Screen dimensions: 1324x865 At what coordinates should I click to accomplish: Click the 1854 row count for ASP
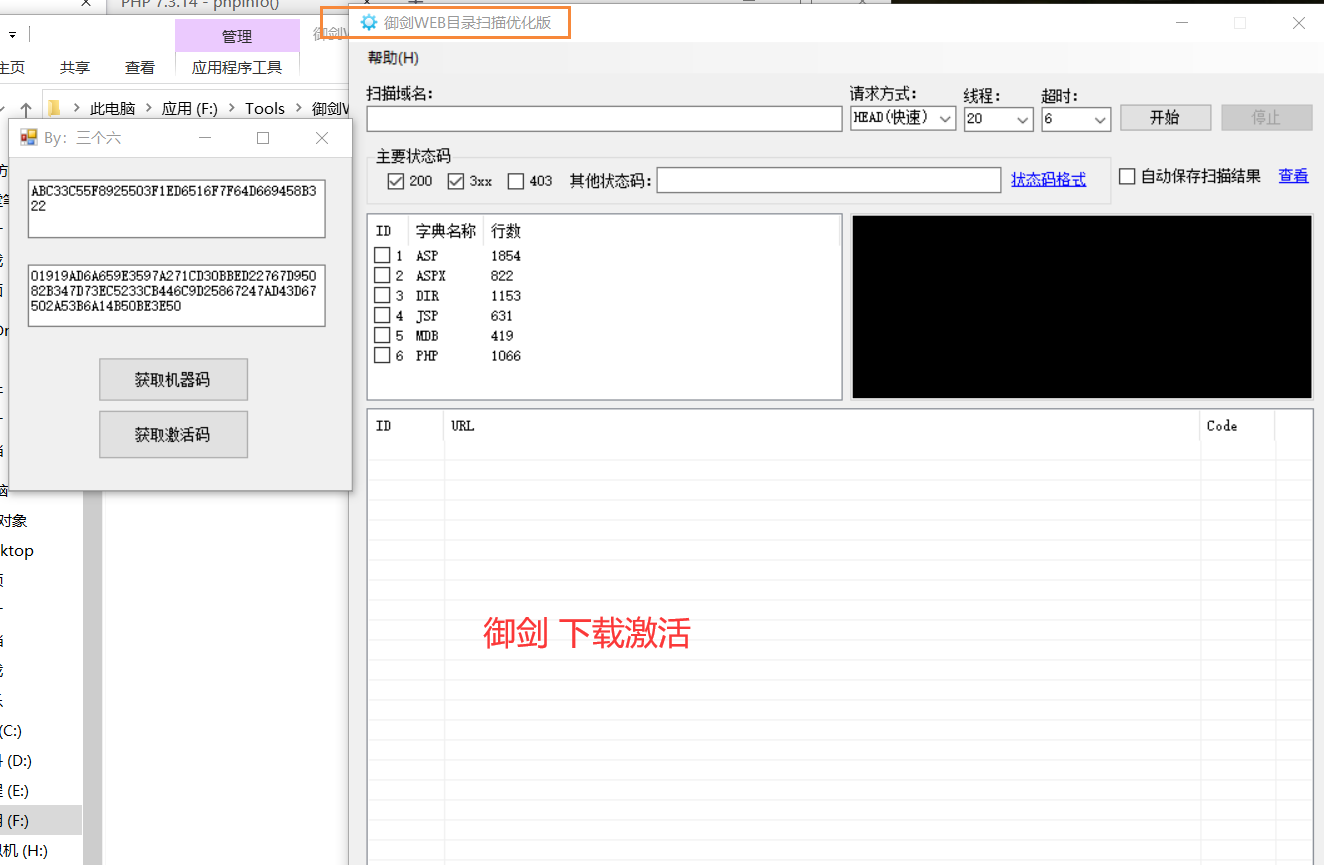506,256
